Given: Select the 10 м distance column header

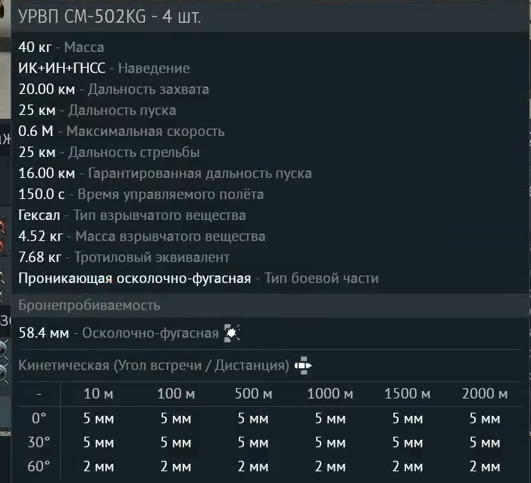Looking at the screenshot, I should pos(98,394).
